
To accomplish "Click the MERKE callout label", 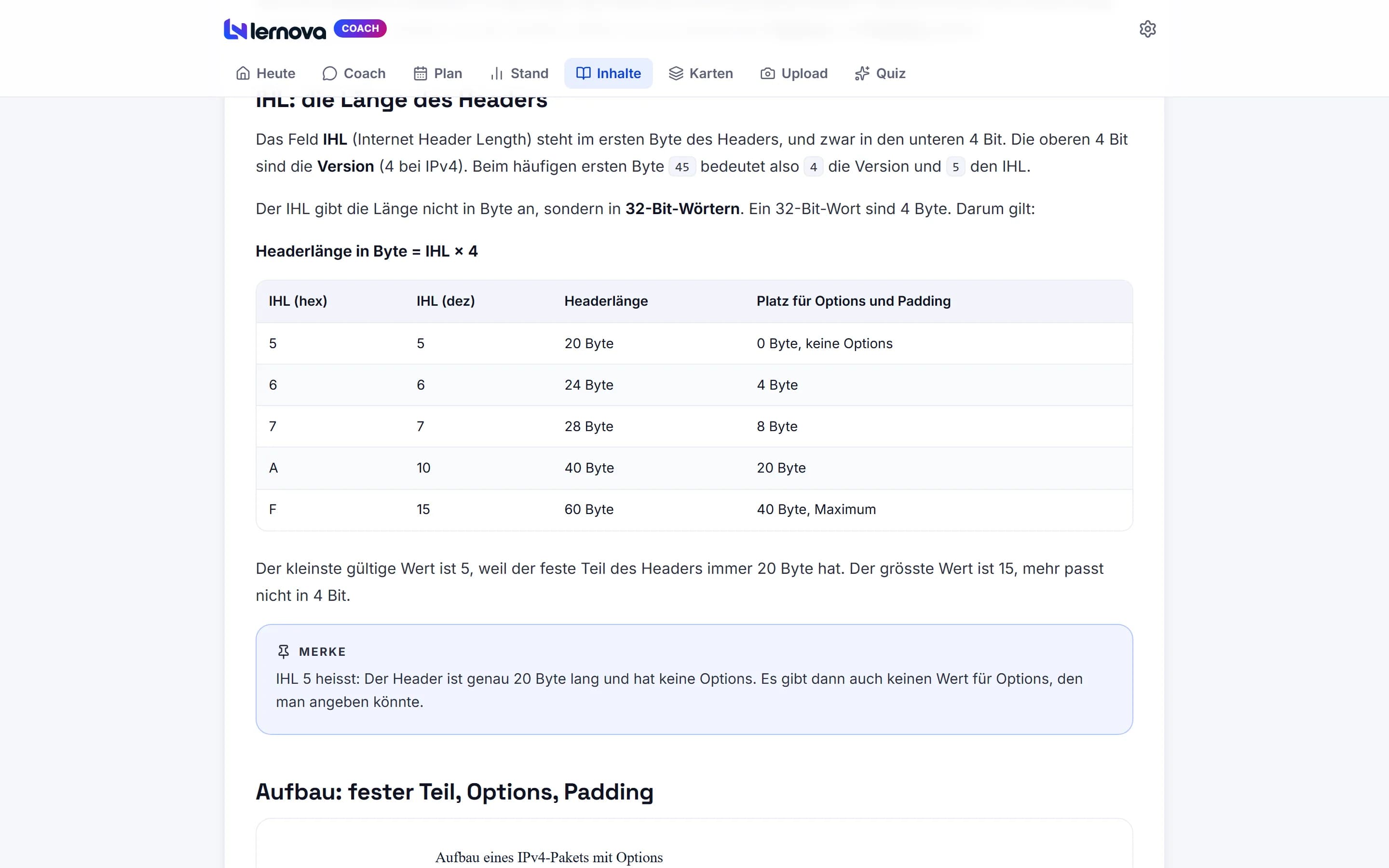I will (x=322, y=651).
